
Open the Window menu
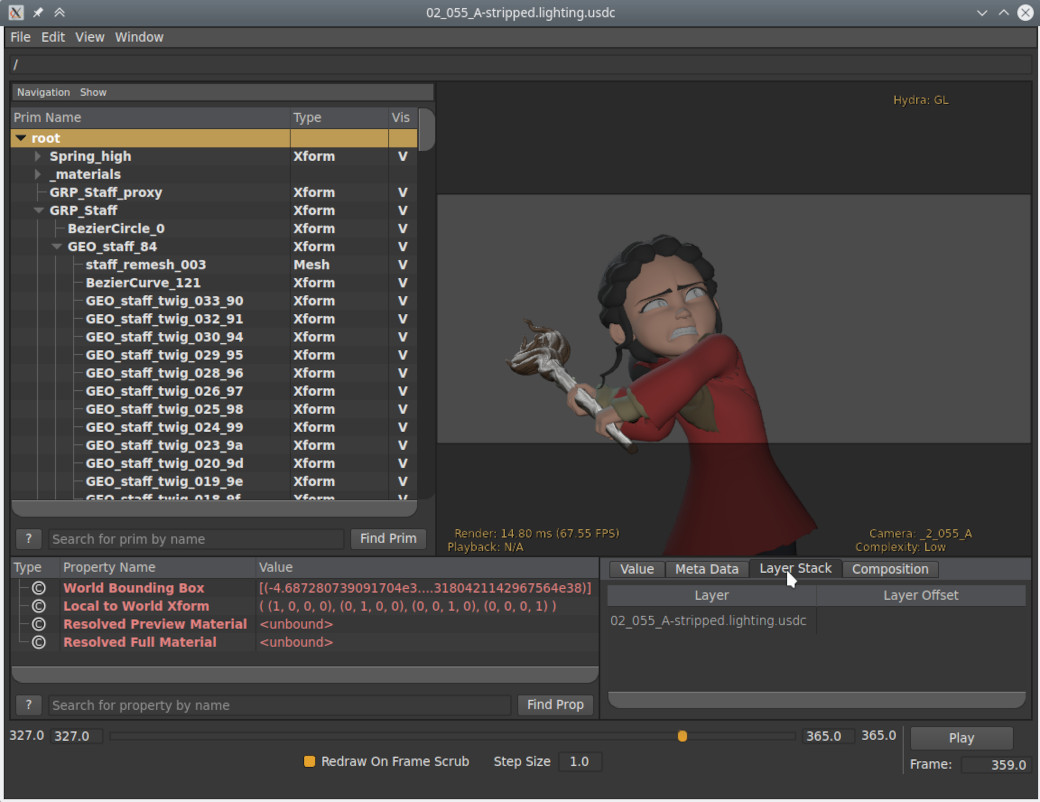[139, 37]
